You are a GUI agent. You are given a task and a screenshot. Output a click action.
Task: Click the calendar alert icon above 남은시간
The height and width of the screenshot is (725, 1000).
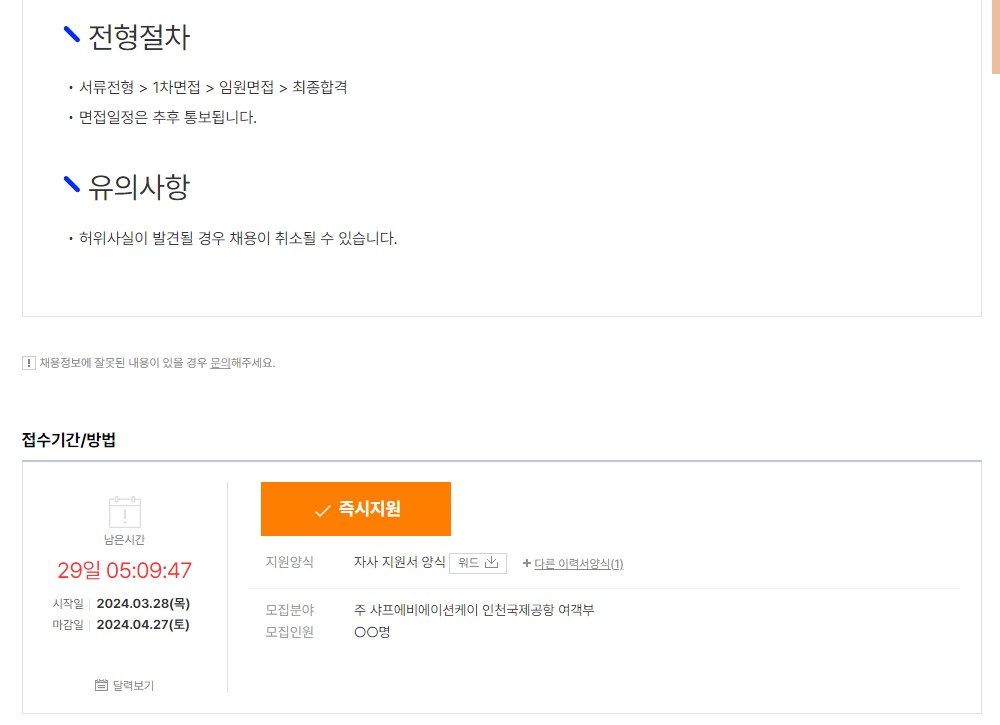124,512
